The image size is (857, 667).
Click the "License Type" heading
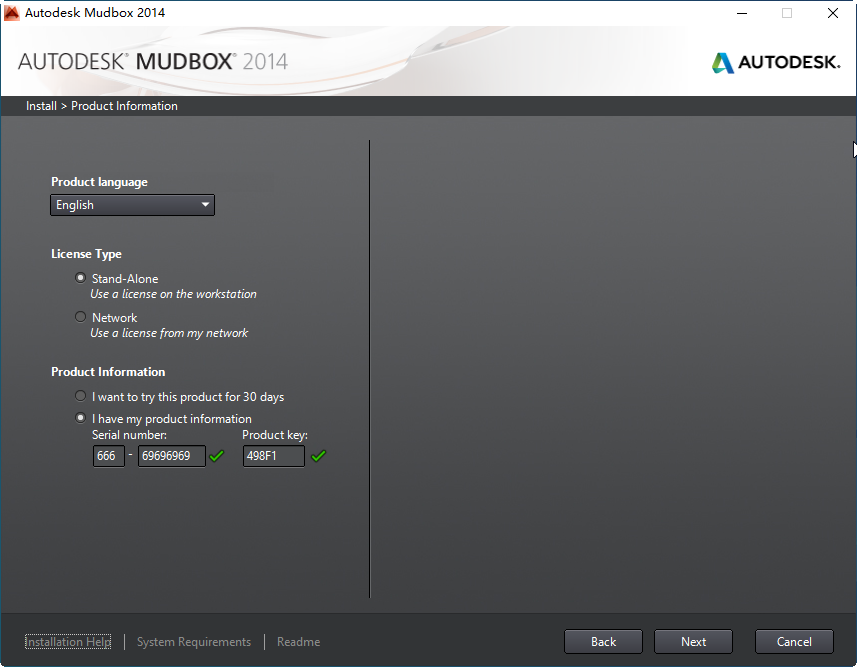[86, 254]
